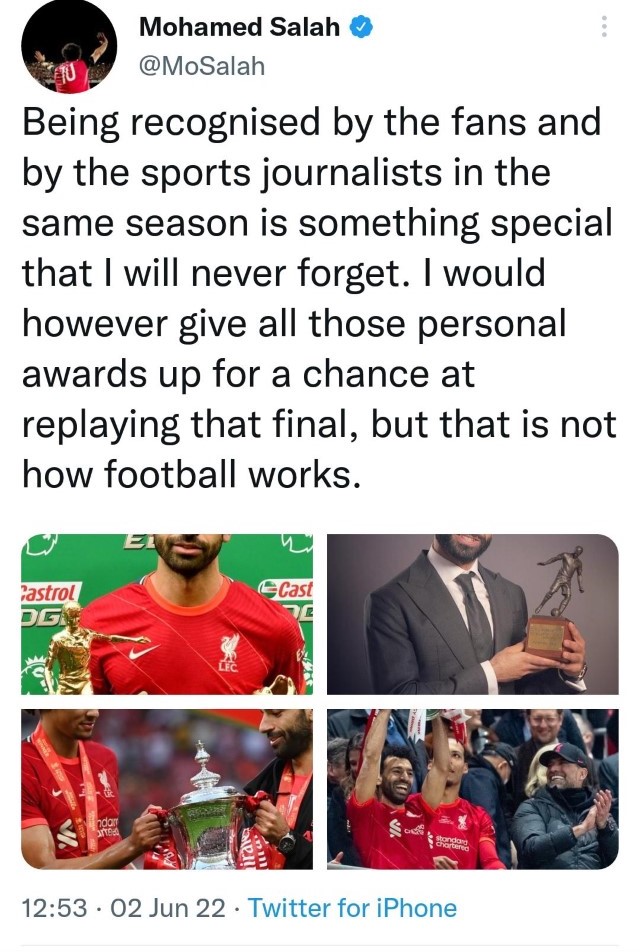Click the @MoSalah handle
The width and height of the screenshot is (640, 952).
(x=202, y=66)
